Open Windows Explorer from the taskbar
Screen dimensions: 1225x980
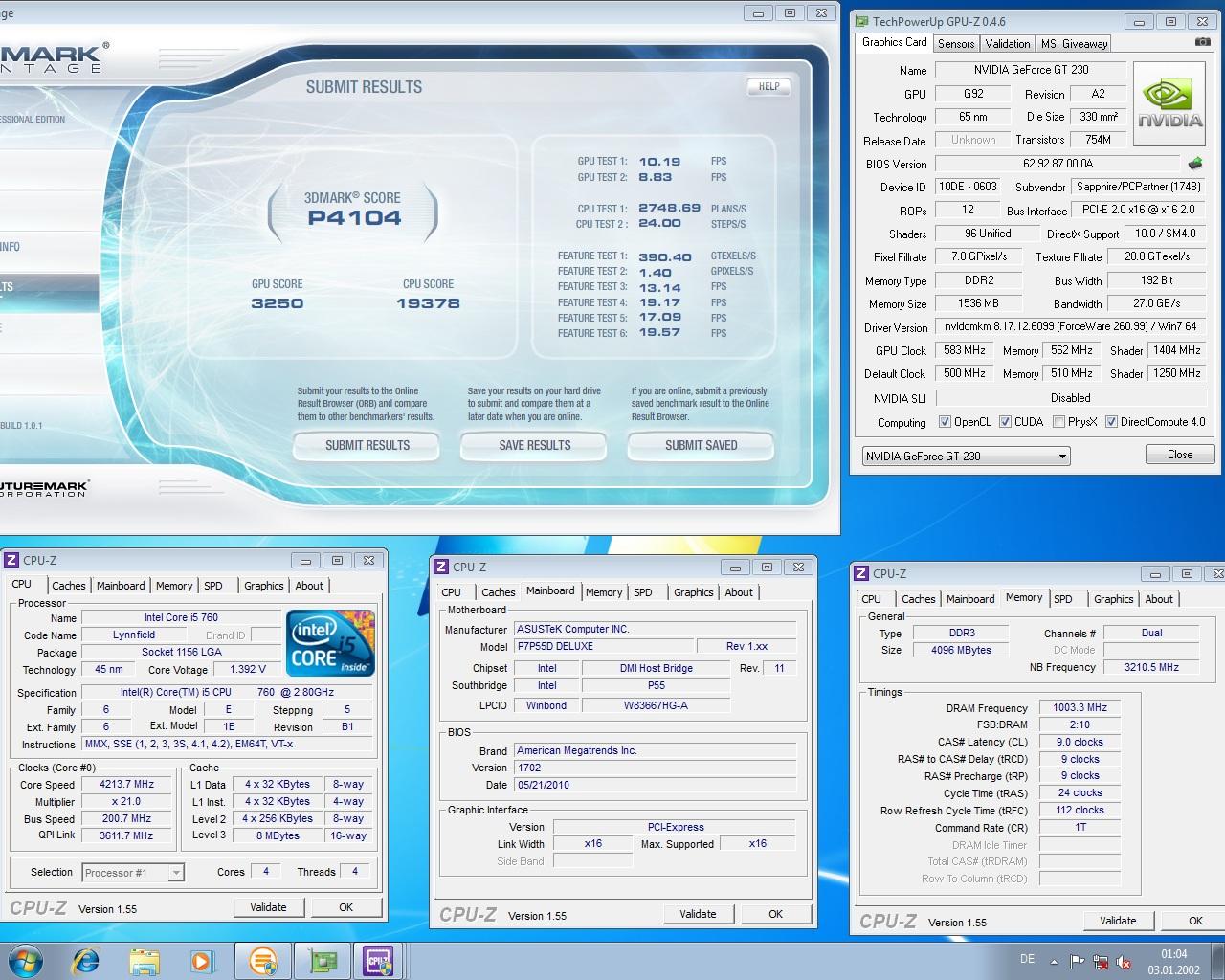pyautogui.click(x=145, y=960)
